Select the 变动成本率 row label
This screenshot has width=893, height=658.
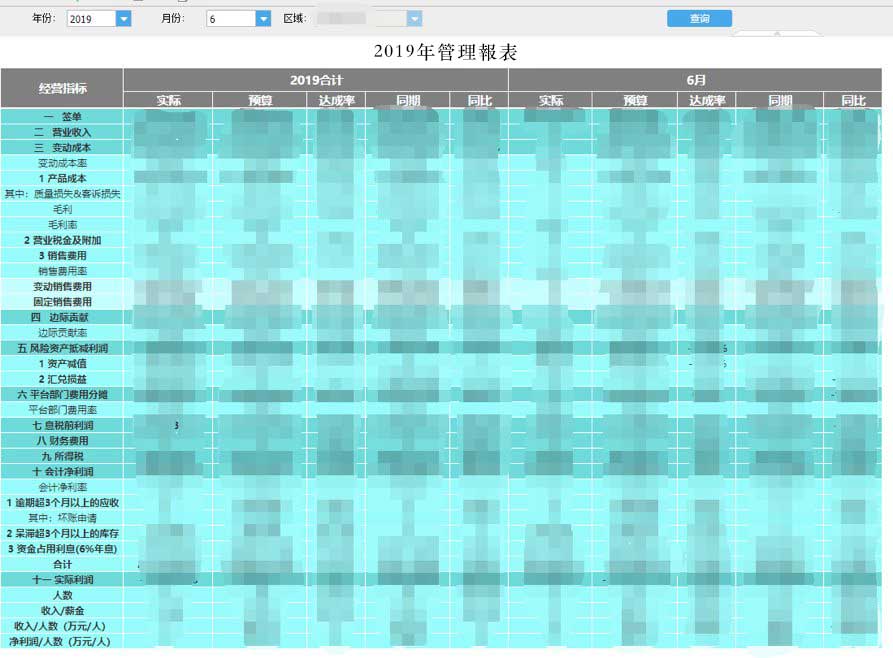tap(62, 163)
